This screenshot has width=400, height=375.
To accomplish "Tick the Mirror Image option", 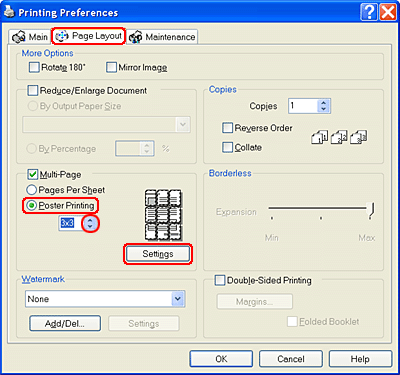I will (x=111, y=67).
